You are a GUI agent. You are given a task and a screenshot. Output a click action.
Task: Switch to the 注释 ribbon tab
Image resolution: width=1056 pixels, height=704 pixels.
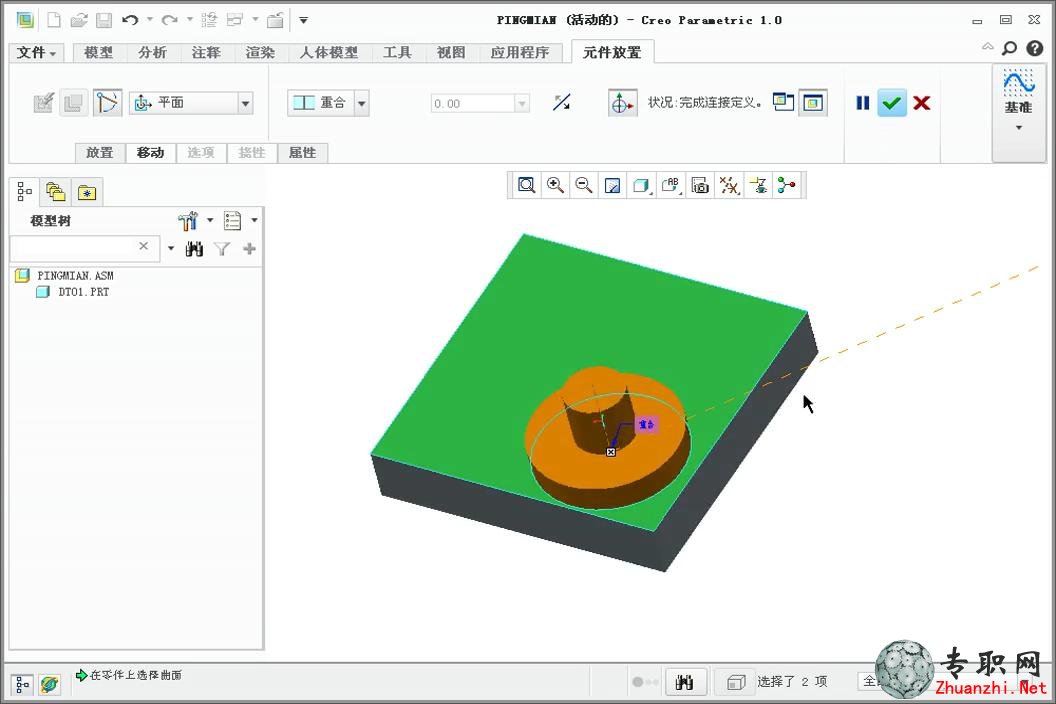(206, 53)
